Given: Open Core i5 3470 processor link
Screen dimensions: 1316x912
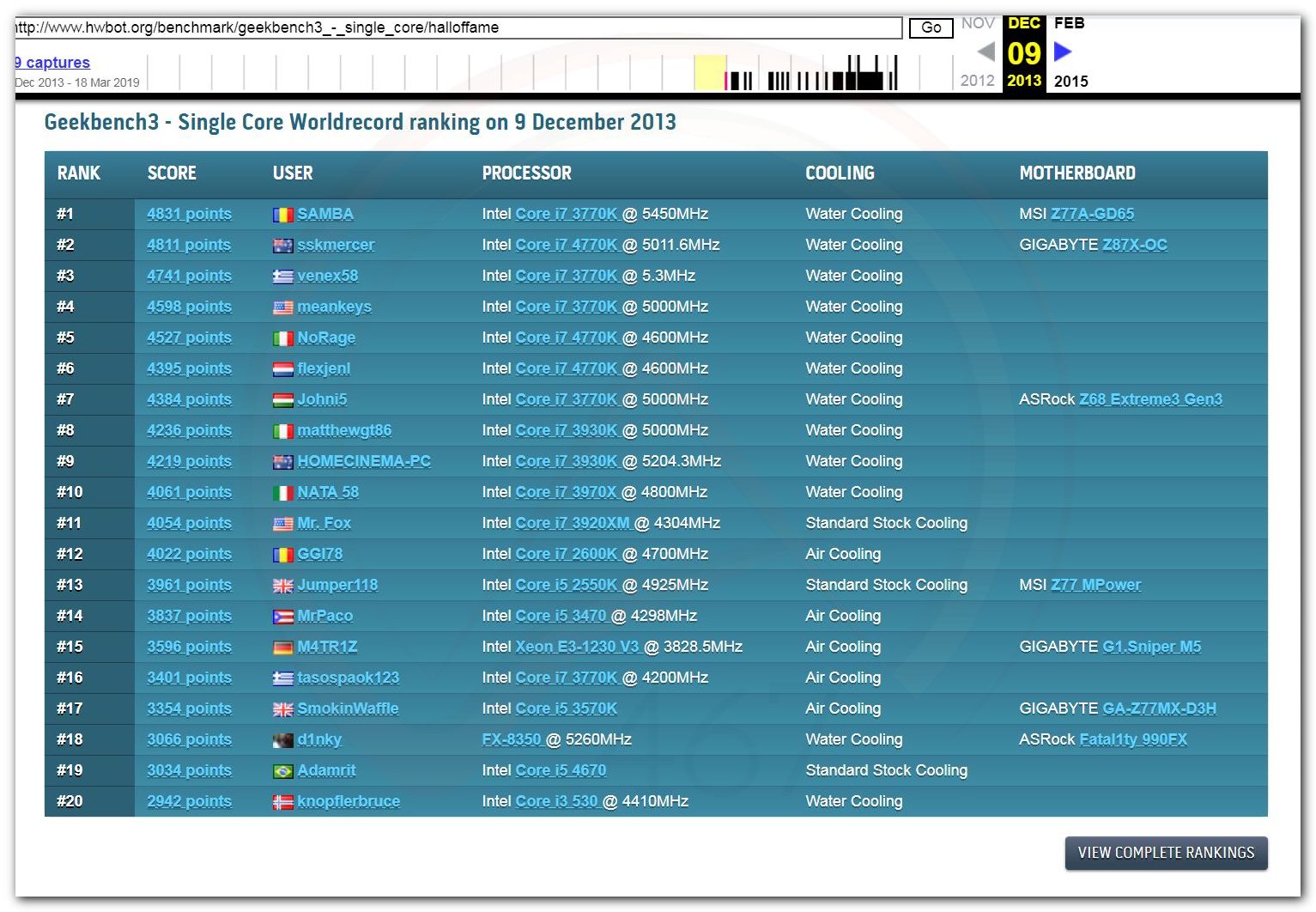Looking at the screenshot, I should (x=561, y=616).
